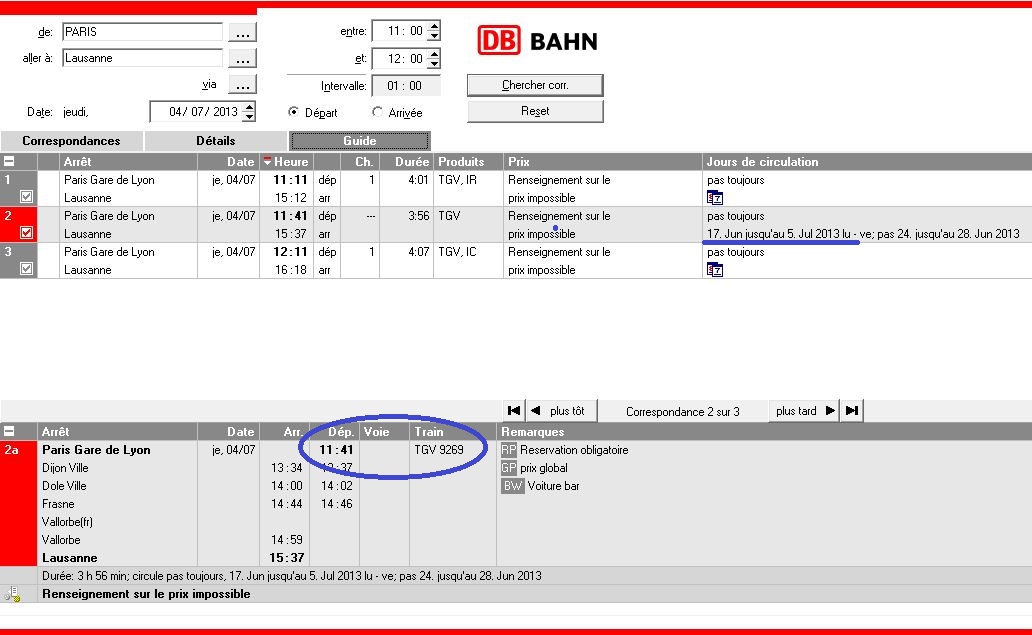The image size is (1032, 635).
Task: Click the Reset button
Action: coord(535,111)
